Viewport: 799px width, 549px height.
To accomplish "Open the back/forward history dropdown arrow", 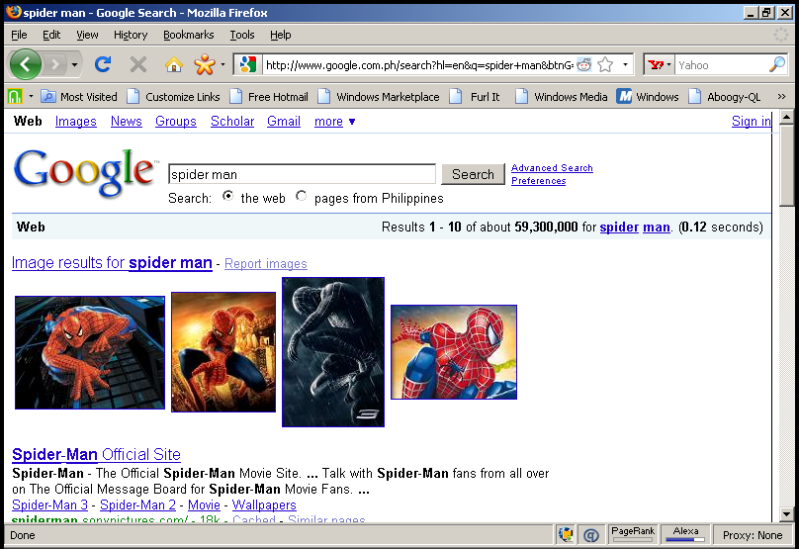I will point(74,65).
